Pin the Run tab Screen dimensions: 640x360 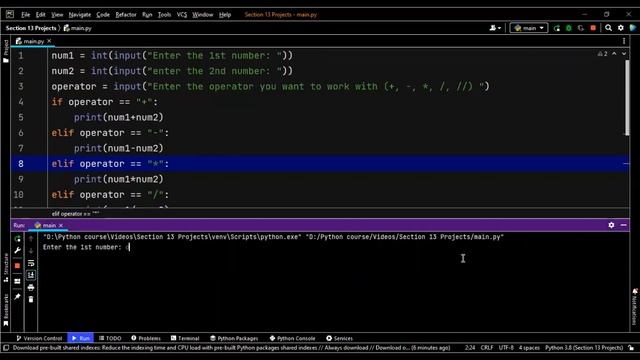[17, 297]
